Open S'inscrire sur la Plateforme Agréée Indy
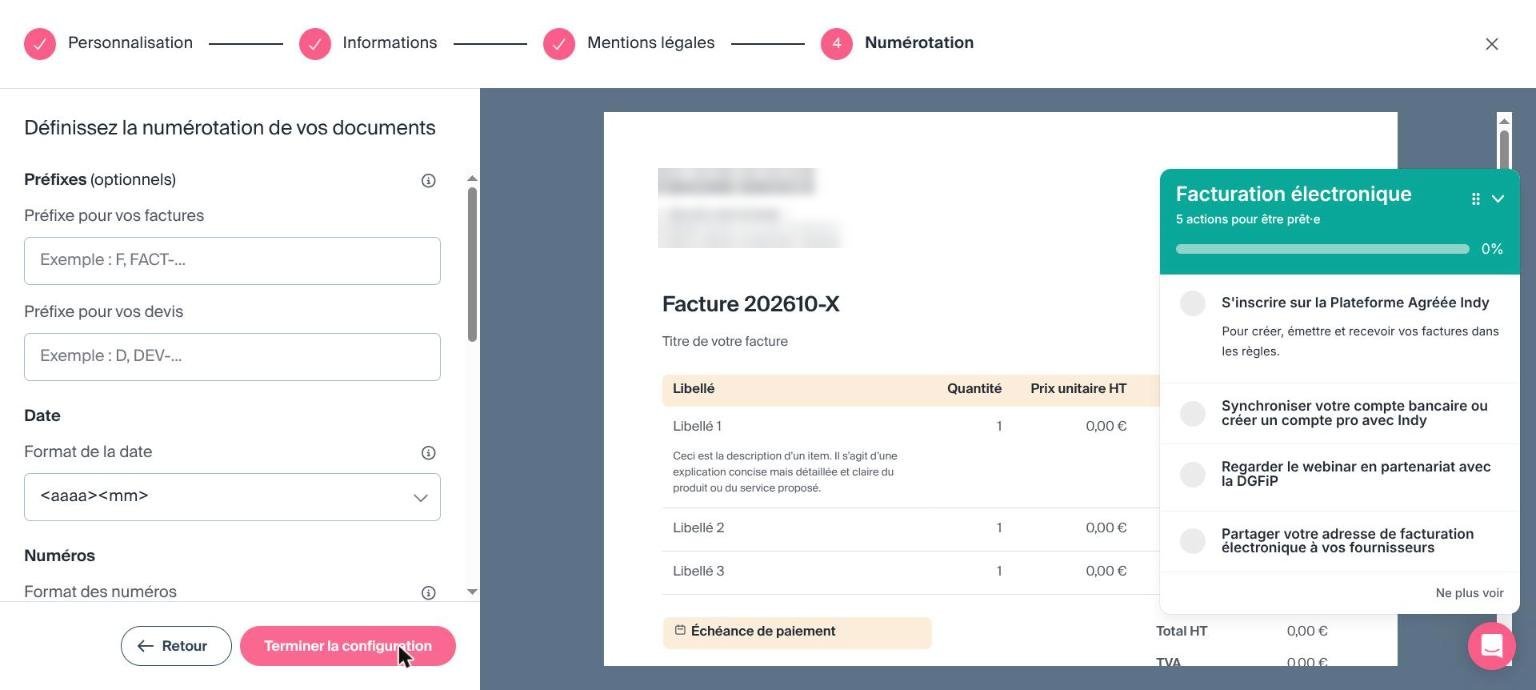1536x690 pixels. [1355, 303]
